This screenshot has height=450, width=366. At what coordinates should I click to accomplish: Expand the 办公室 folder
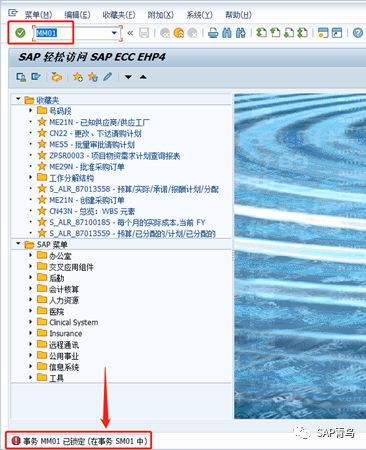(x=31, y=255)
